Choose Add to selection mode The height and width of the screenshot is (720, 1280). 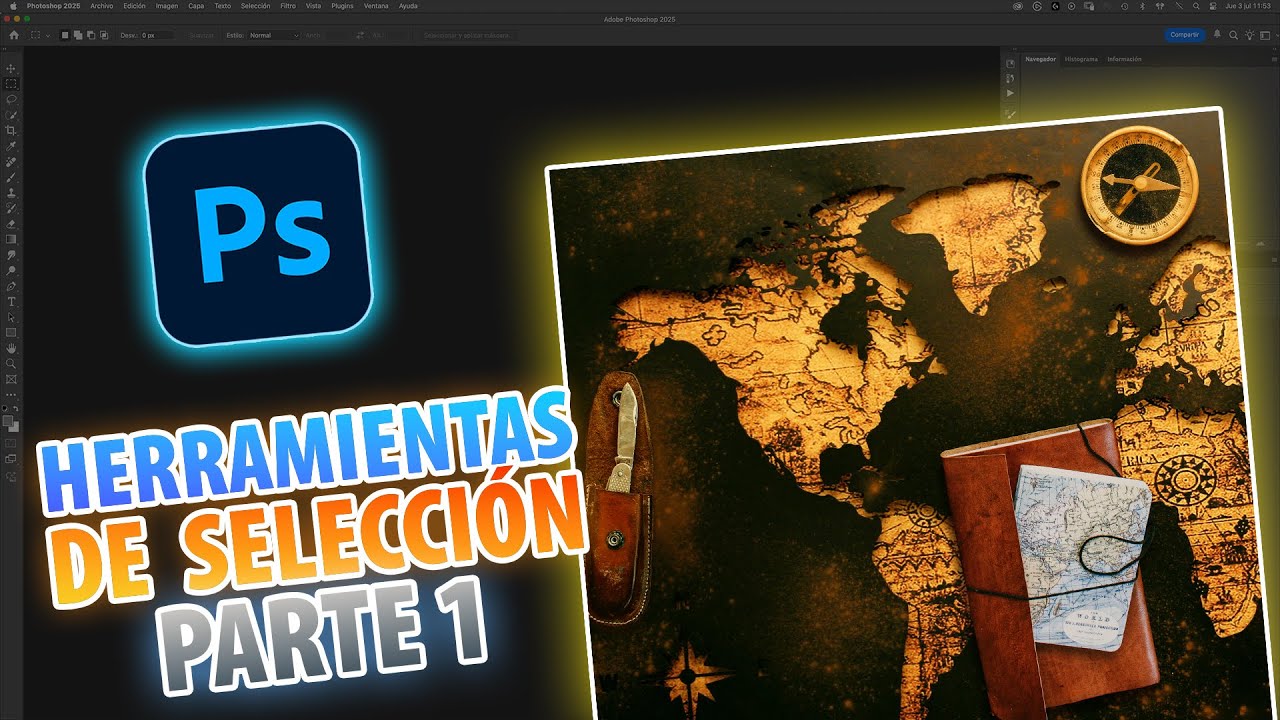(79, 35)
